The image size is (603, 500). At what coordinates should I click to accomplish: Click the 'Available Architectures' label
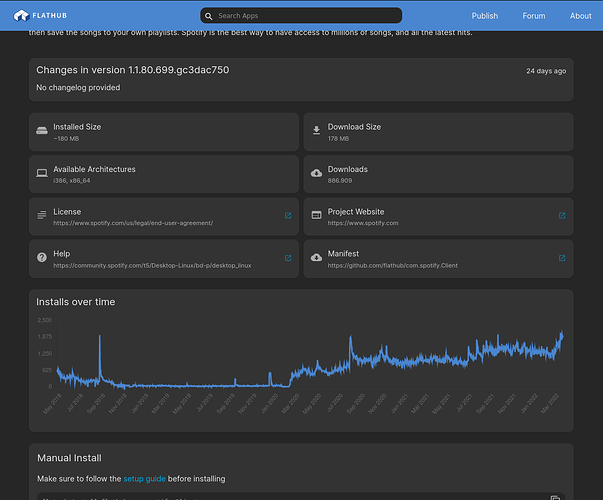tap(94, 169)
